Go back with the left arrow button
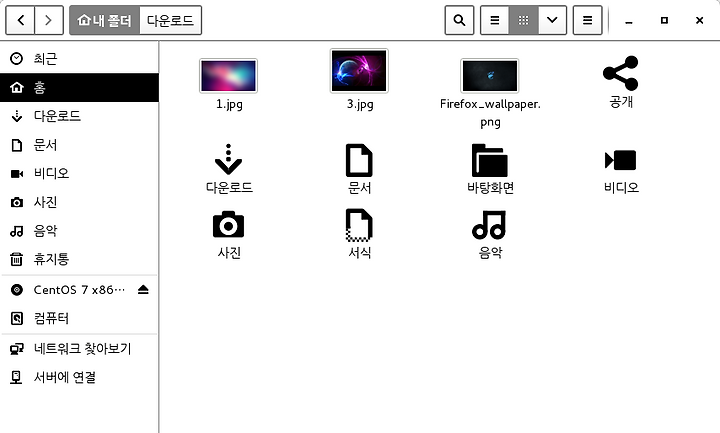 (x=20, y=20)
